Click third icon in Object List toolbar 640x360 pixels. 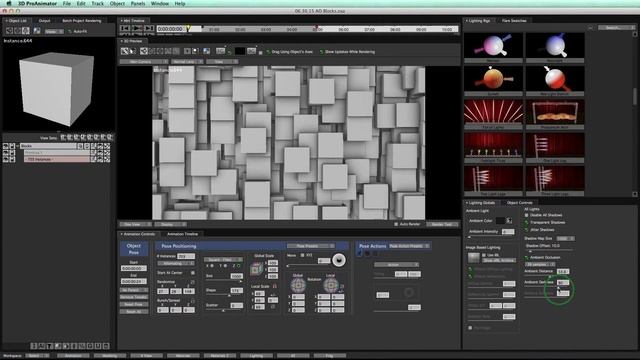coord(26,31)
